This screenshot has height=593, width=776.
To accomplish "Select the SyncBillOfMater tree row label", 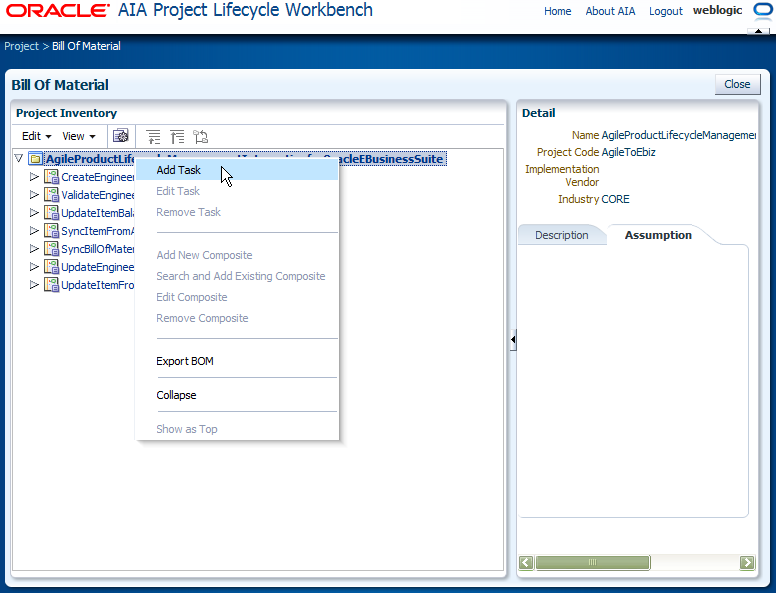I will [x=97, y=249].
